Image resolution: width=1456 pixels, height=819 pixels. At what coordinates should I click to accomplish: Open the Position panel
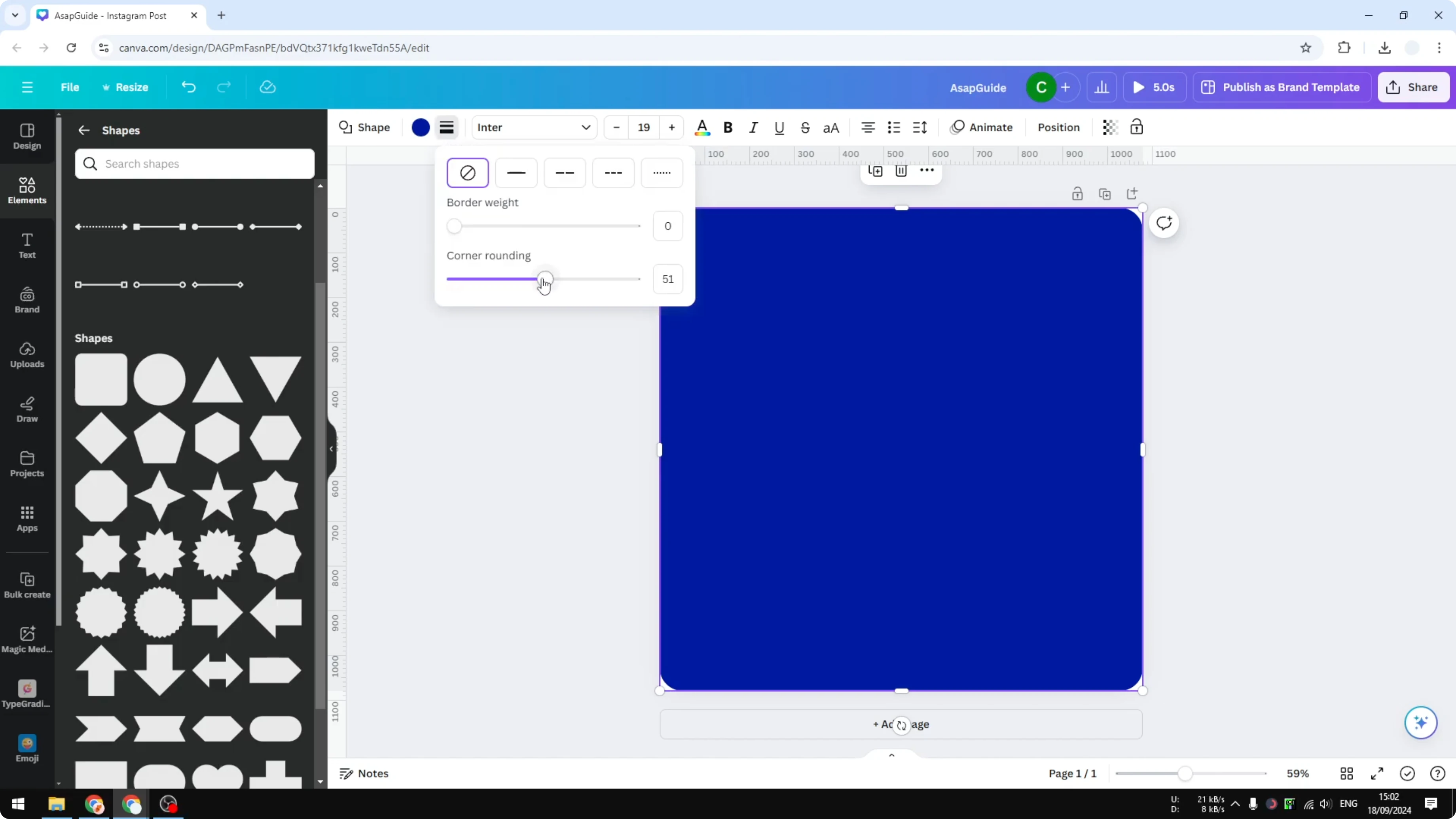click(1059, 127)
